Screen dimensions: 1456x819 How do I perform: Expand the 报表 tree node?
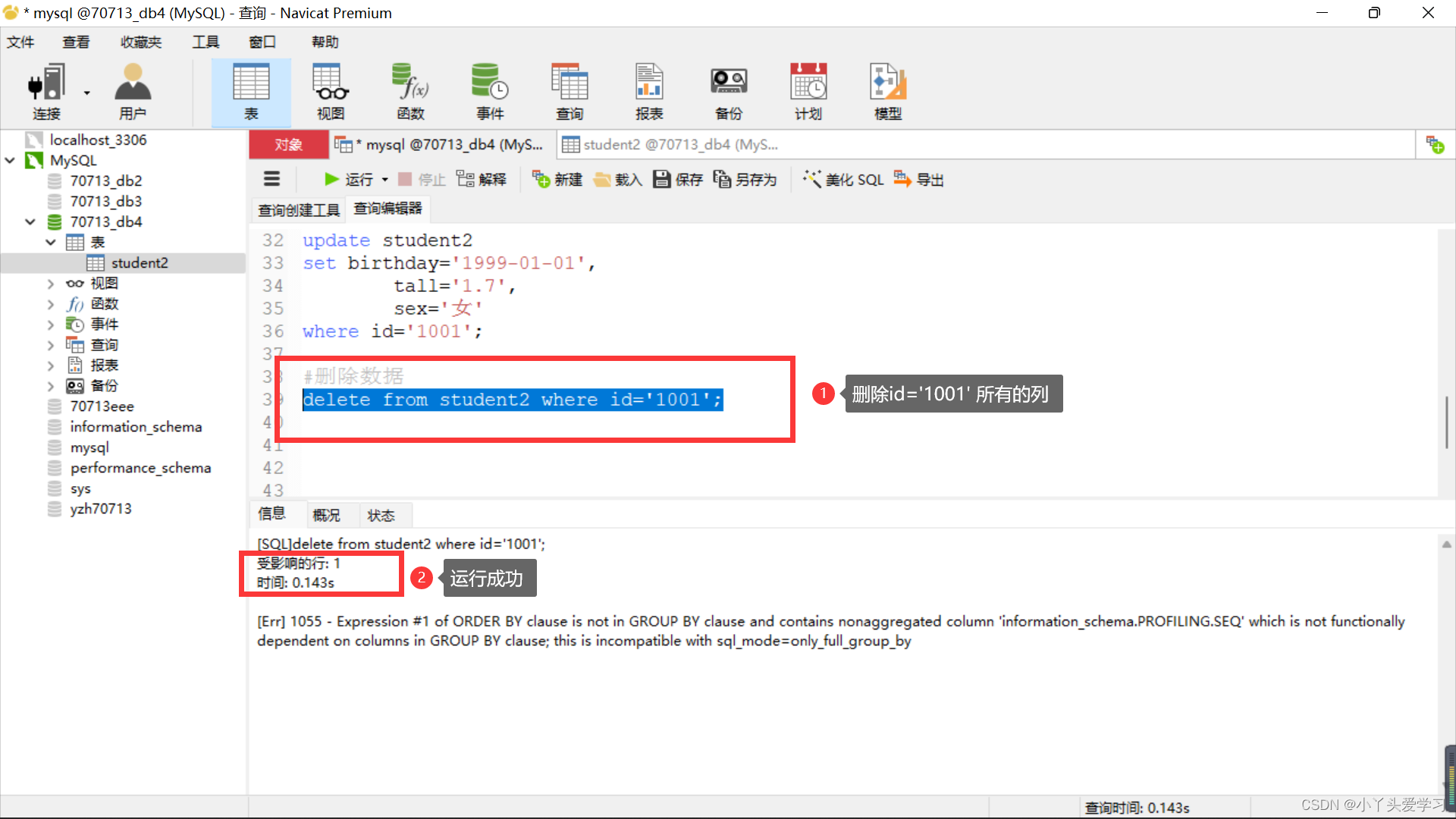[51, 366]
